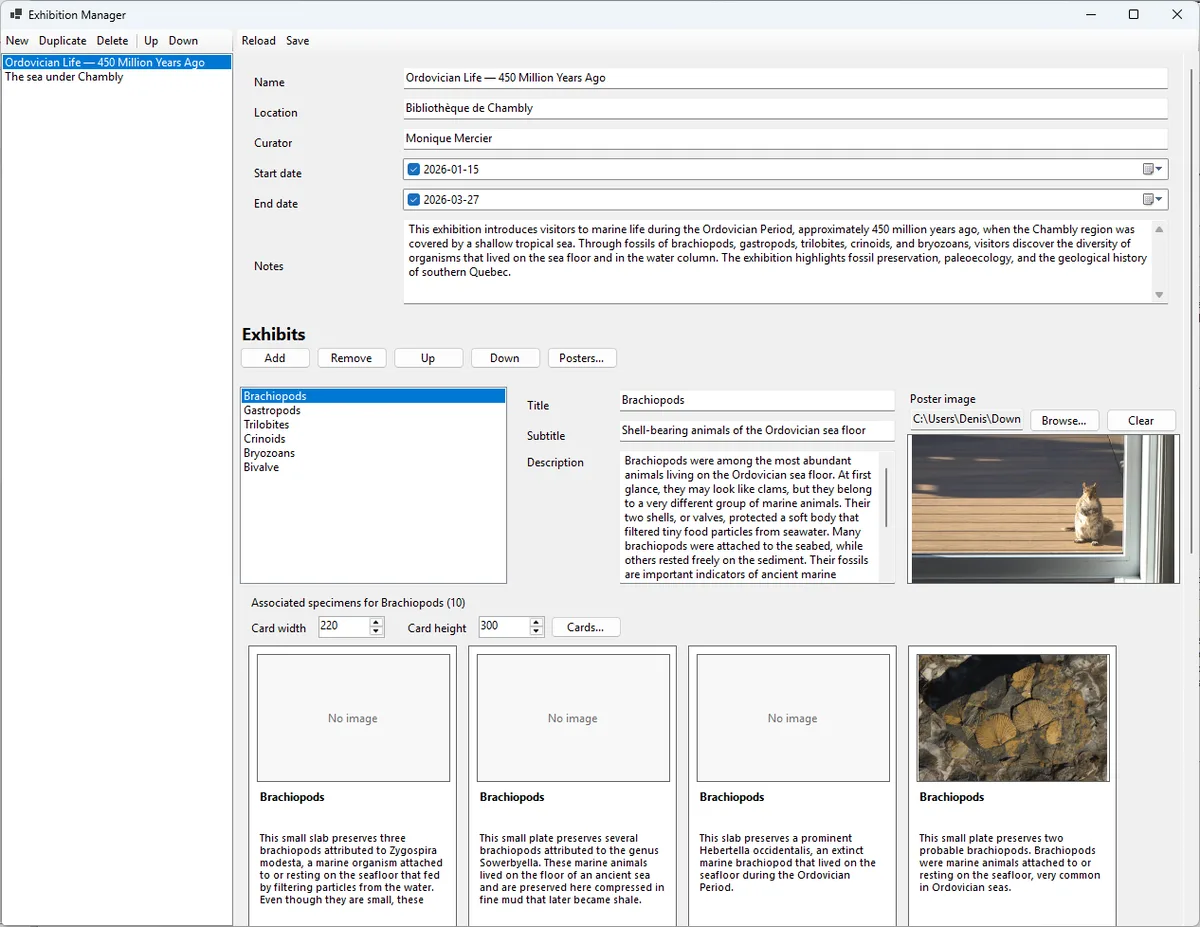This screenshot has width=1200, height=927.
Task: Select Bivalve in the exhibits list
Action: point(373,467)
